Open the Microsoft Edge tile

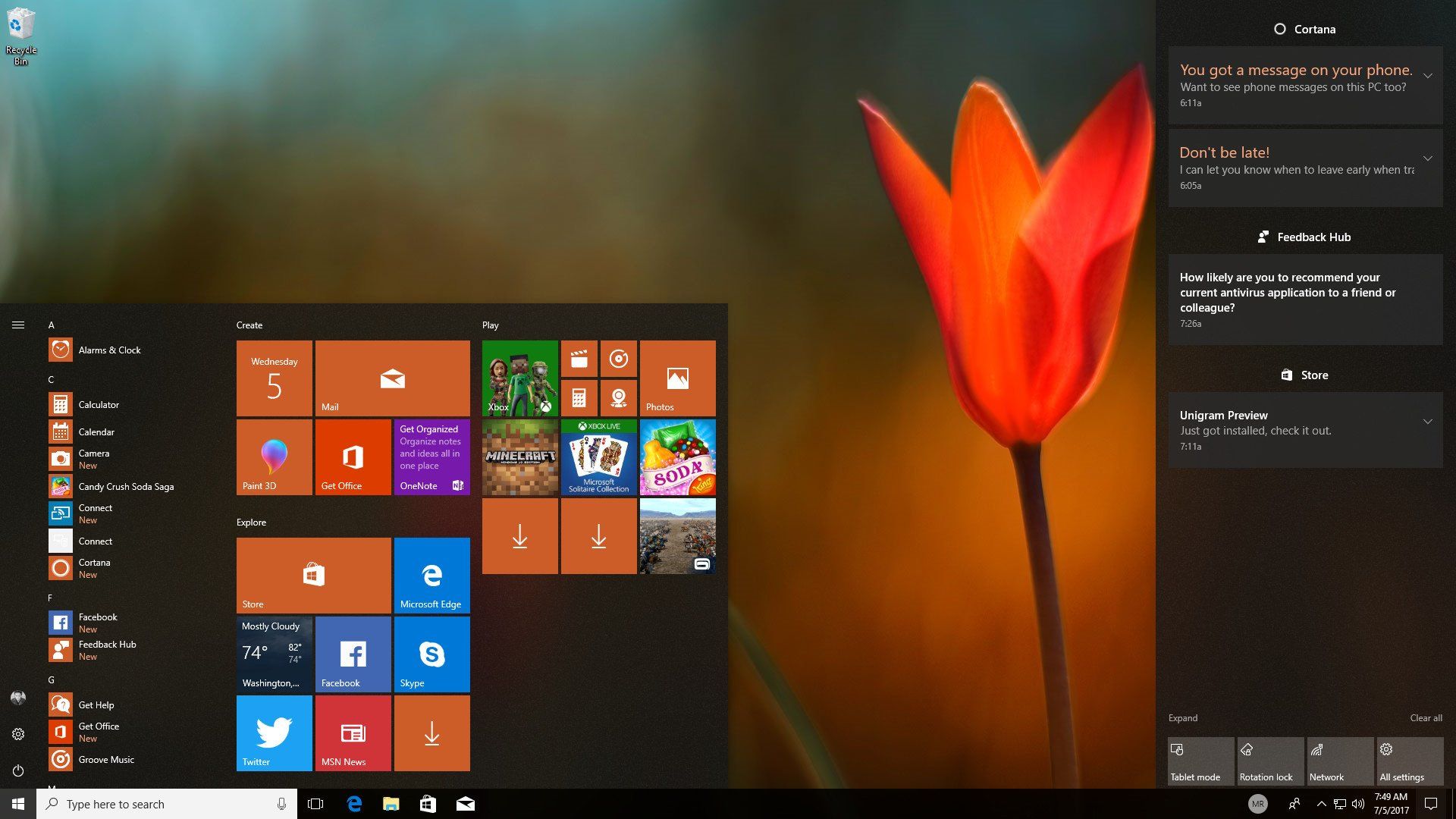[432, 576]
